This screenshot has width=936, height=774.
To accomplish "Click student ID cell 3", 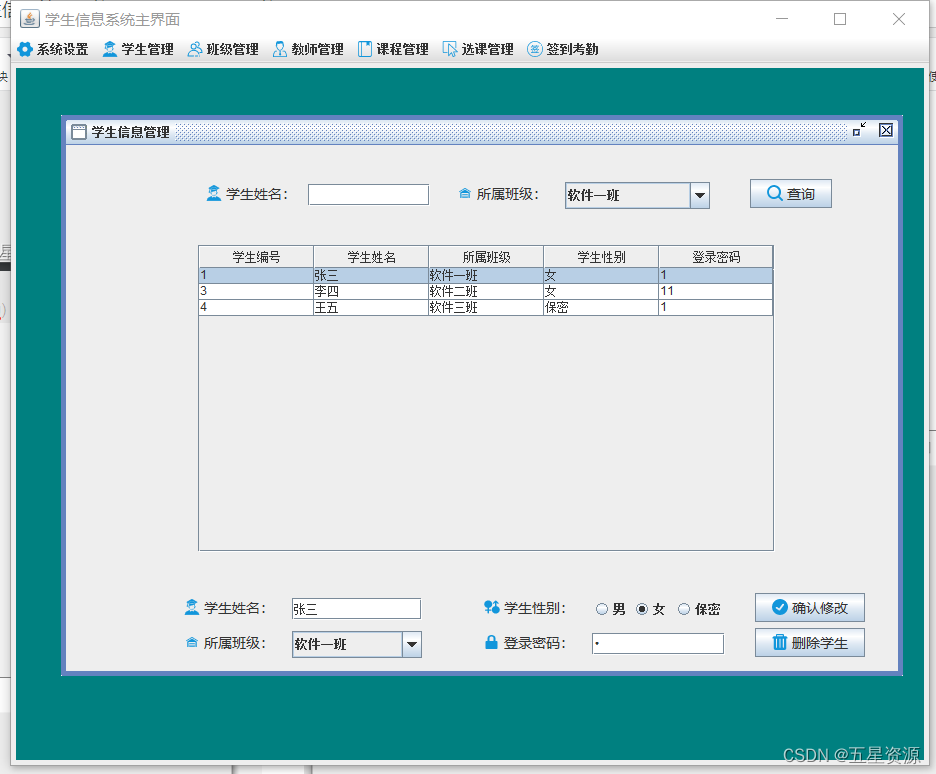I will [256, 291].
